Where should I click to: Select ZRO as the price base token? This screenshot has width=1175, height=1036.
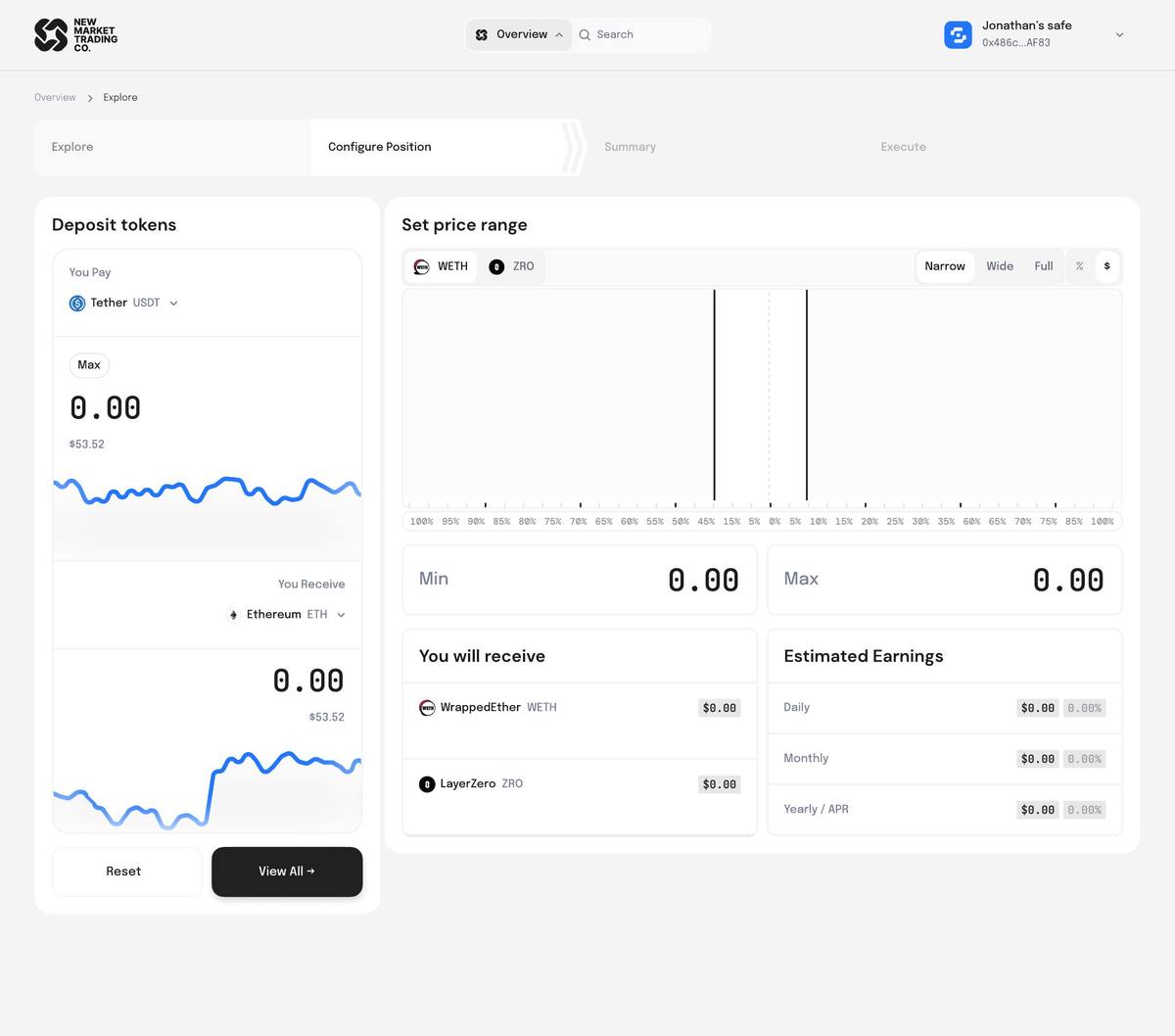pyautogui.click(x=512, y=266)
